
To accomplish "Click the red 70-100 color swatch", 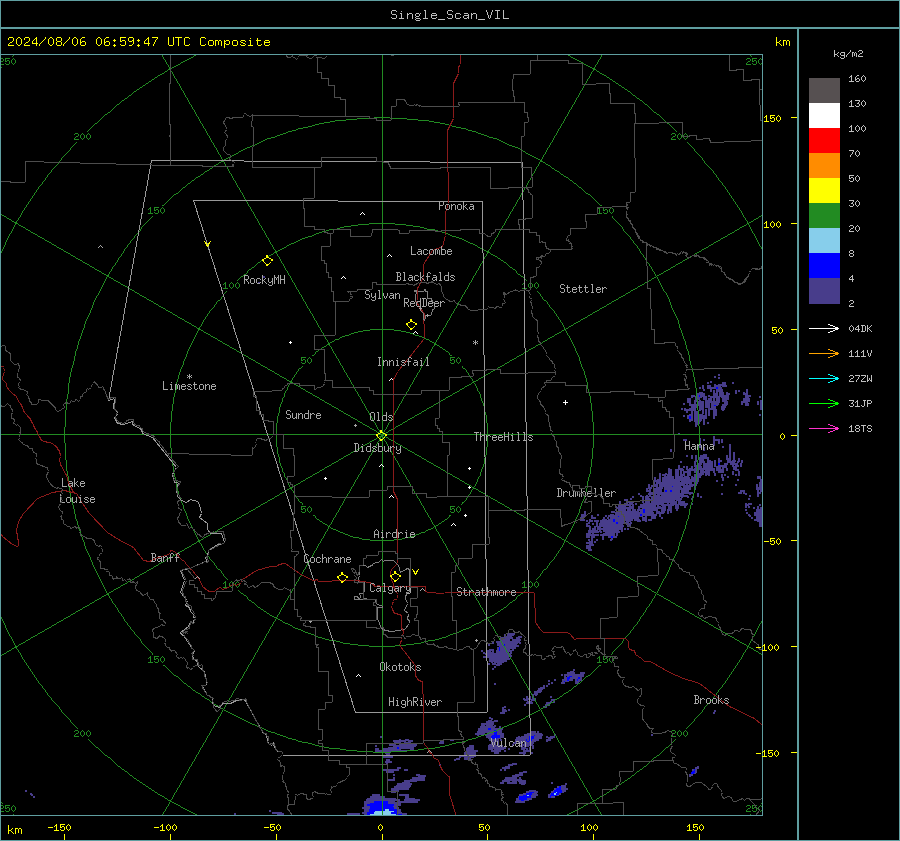I will [824, 141].
